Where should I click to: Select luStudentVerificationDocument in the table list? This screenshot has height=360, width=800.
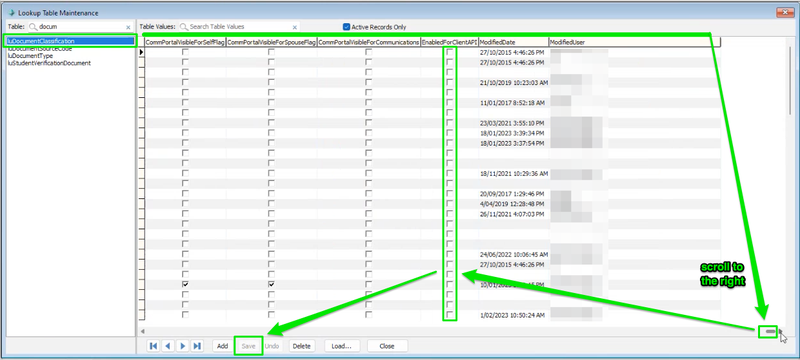pyautogui.click(x=49, y=63)
